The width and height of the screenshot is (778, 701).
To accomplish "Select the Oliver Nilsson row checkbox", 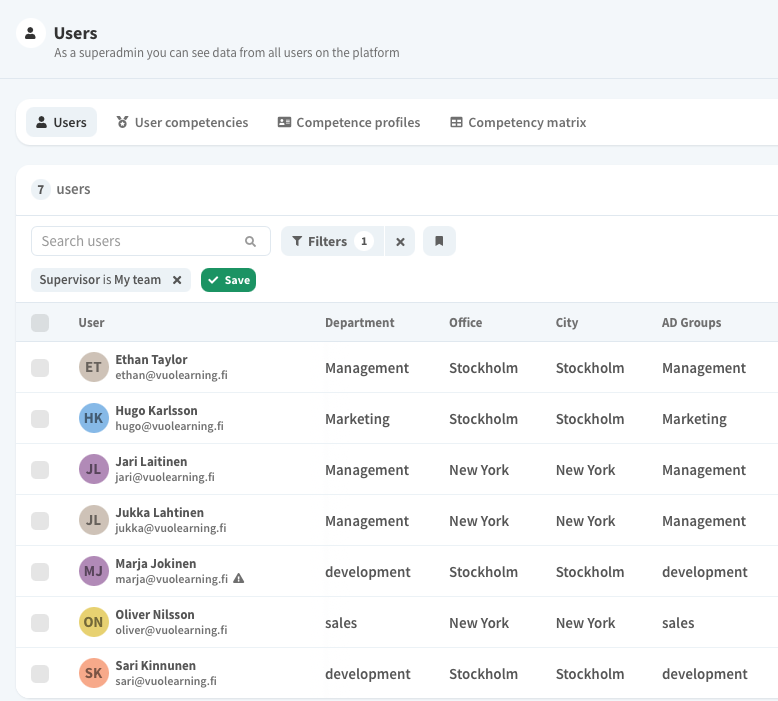I will pyautogui.click(x=40, y=623).
